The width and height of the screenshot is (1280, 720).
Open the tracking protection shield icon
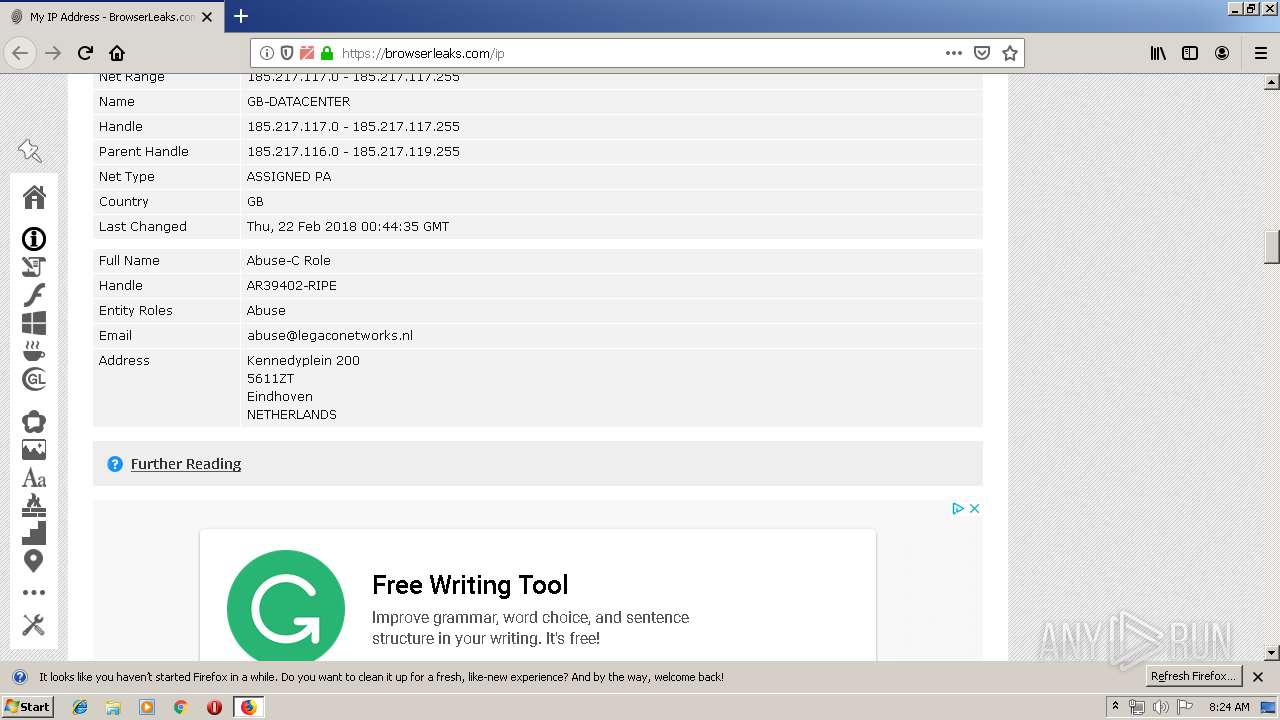coord(287,53)
